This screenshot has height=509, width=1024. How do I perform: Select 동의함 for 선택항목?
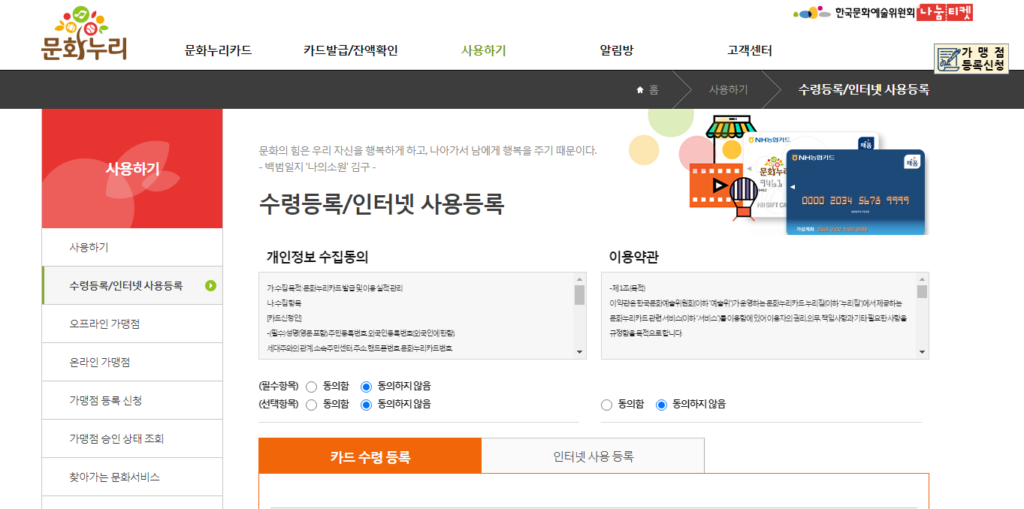pos(312,404)
